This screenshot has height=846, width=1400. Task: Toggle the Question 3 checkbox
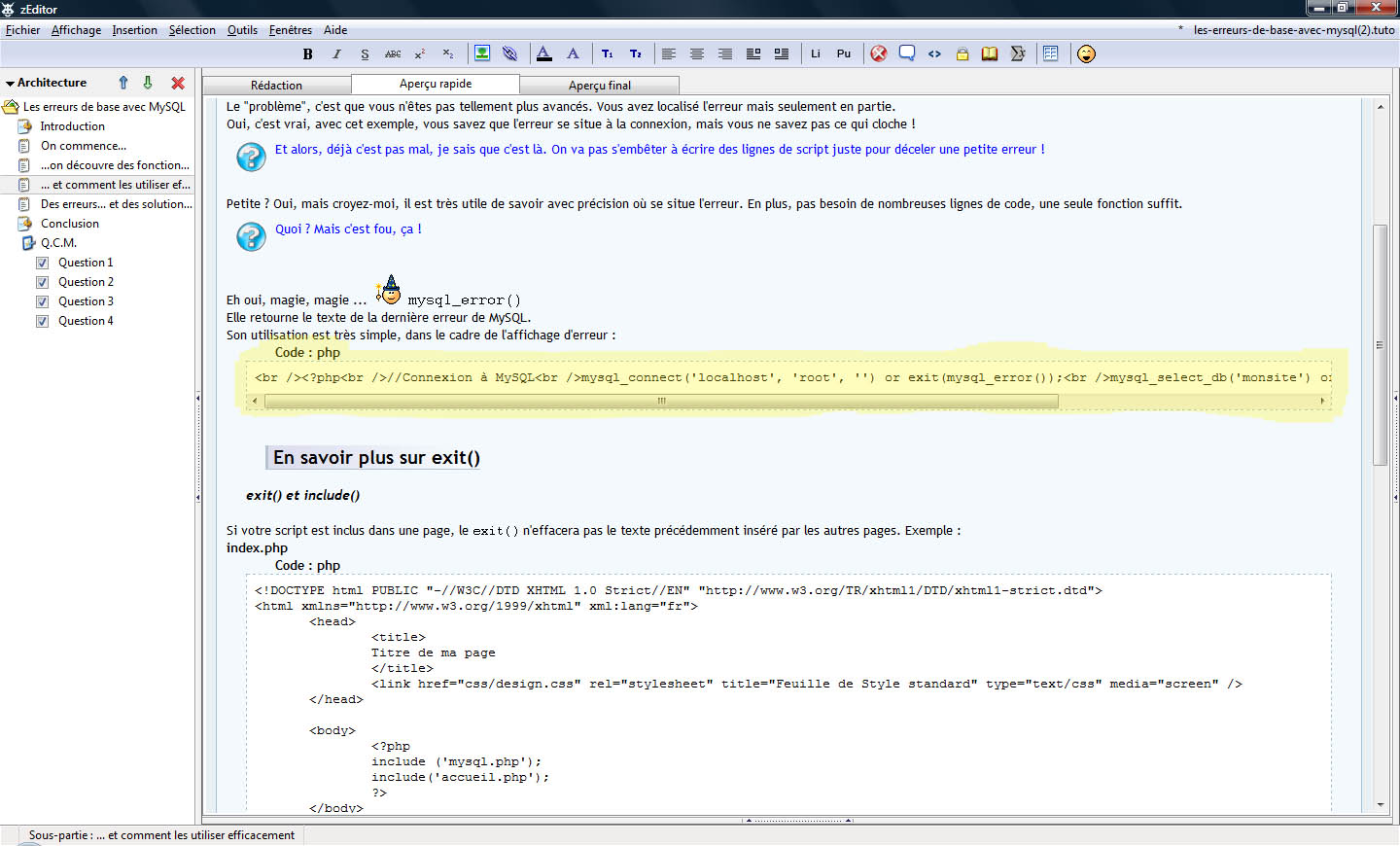(x=42, y=301)
